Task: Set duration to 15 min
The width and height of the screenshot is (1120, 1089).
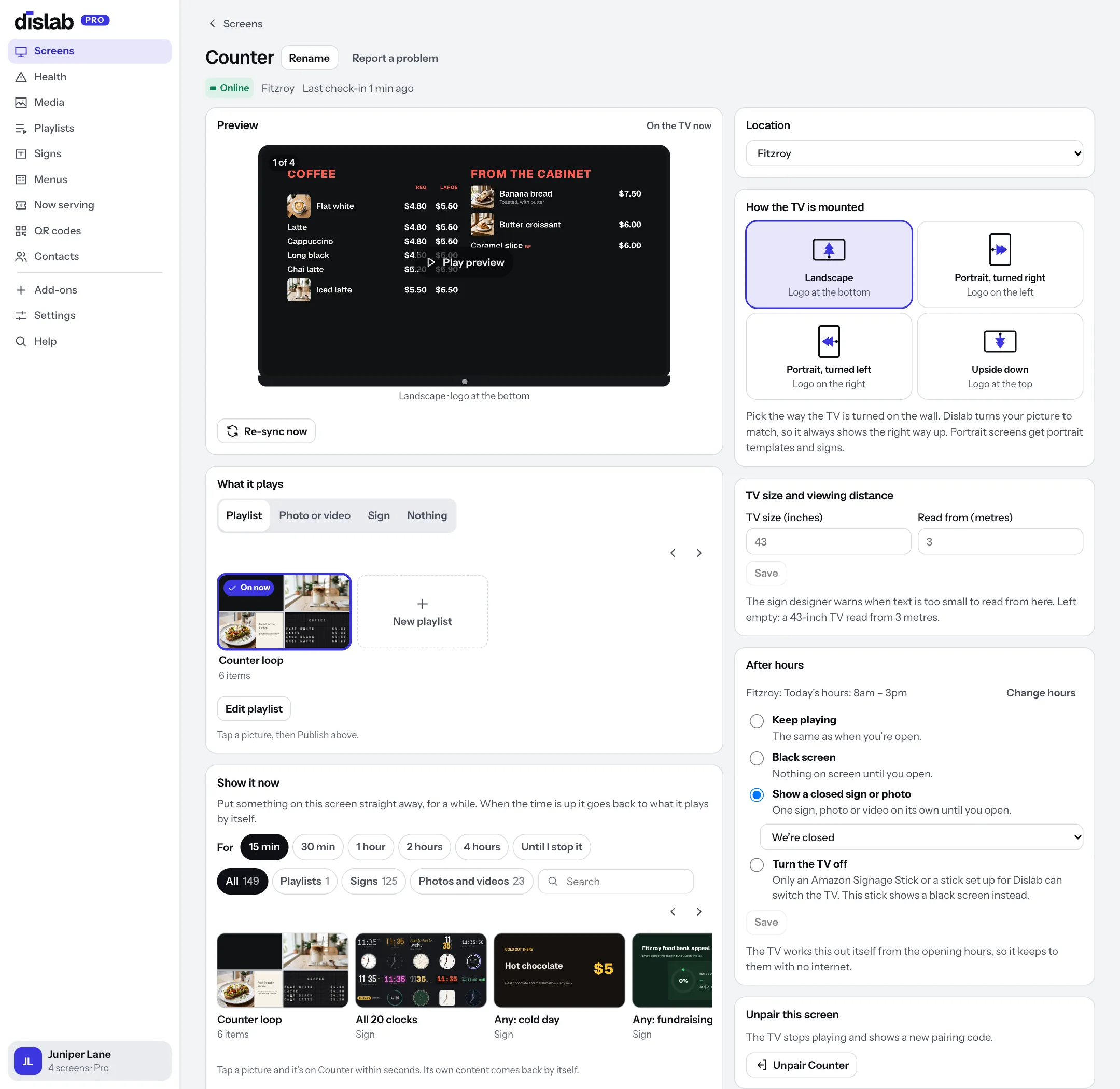Action: tap(264, 846)
